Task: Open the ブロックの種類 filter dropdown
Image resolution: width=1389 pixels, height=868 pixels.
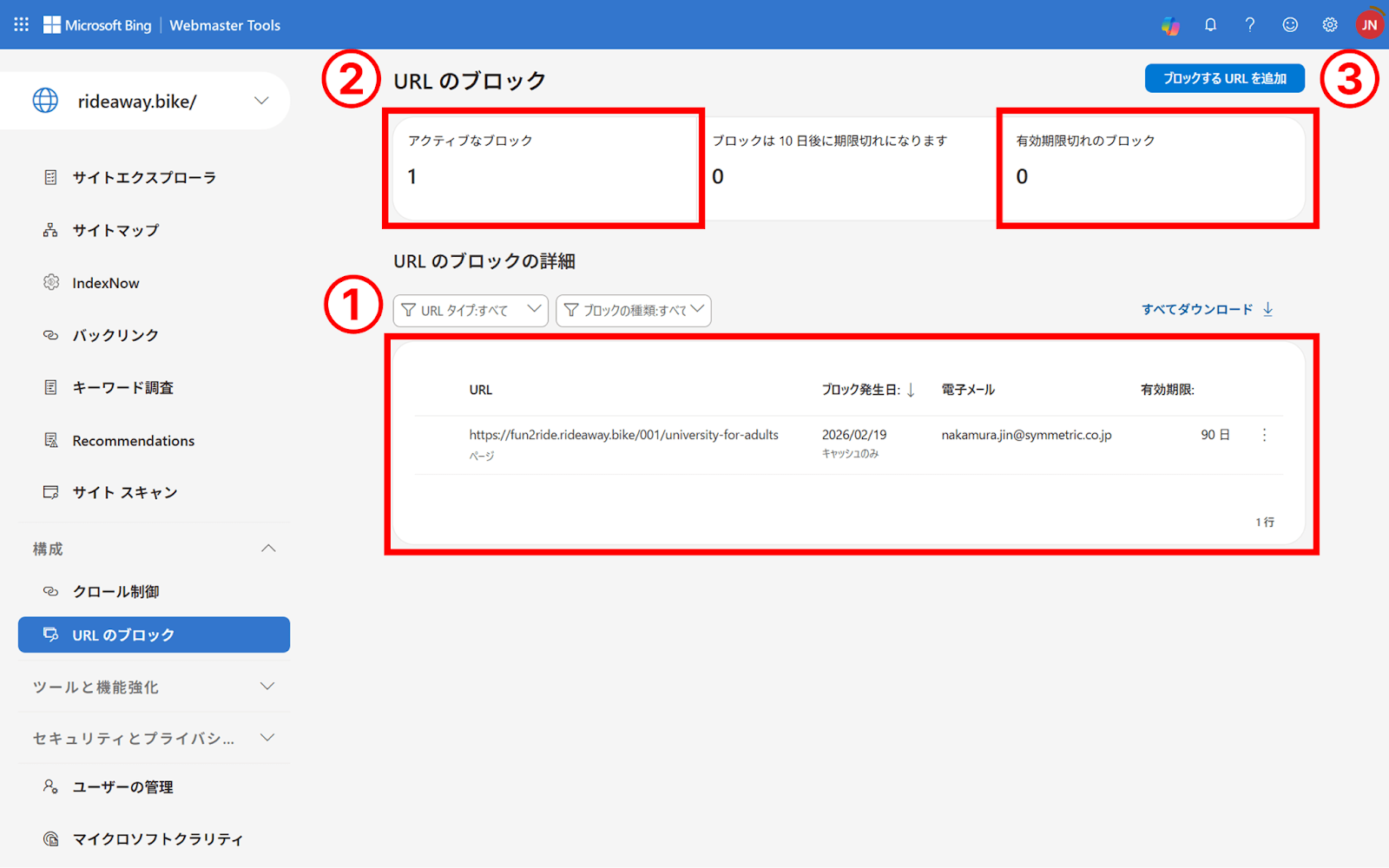Action: pos(633,310)
